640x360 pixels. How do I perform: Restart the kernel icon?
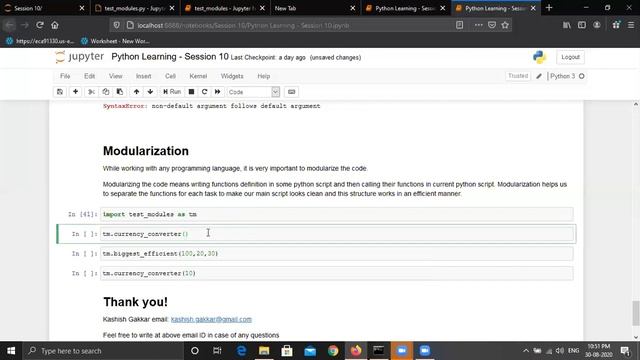coord(204,92)
